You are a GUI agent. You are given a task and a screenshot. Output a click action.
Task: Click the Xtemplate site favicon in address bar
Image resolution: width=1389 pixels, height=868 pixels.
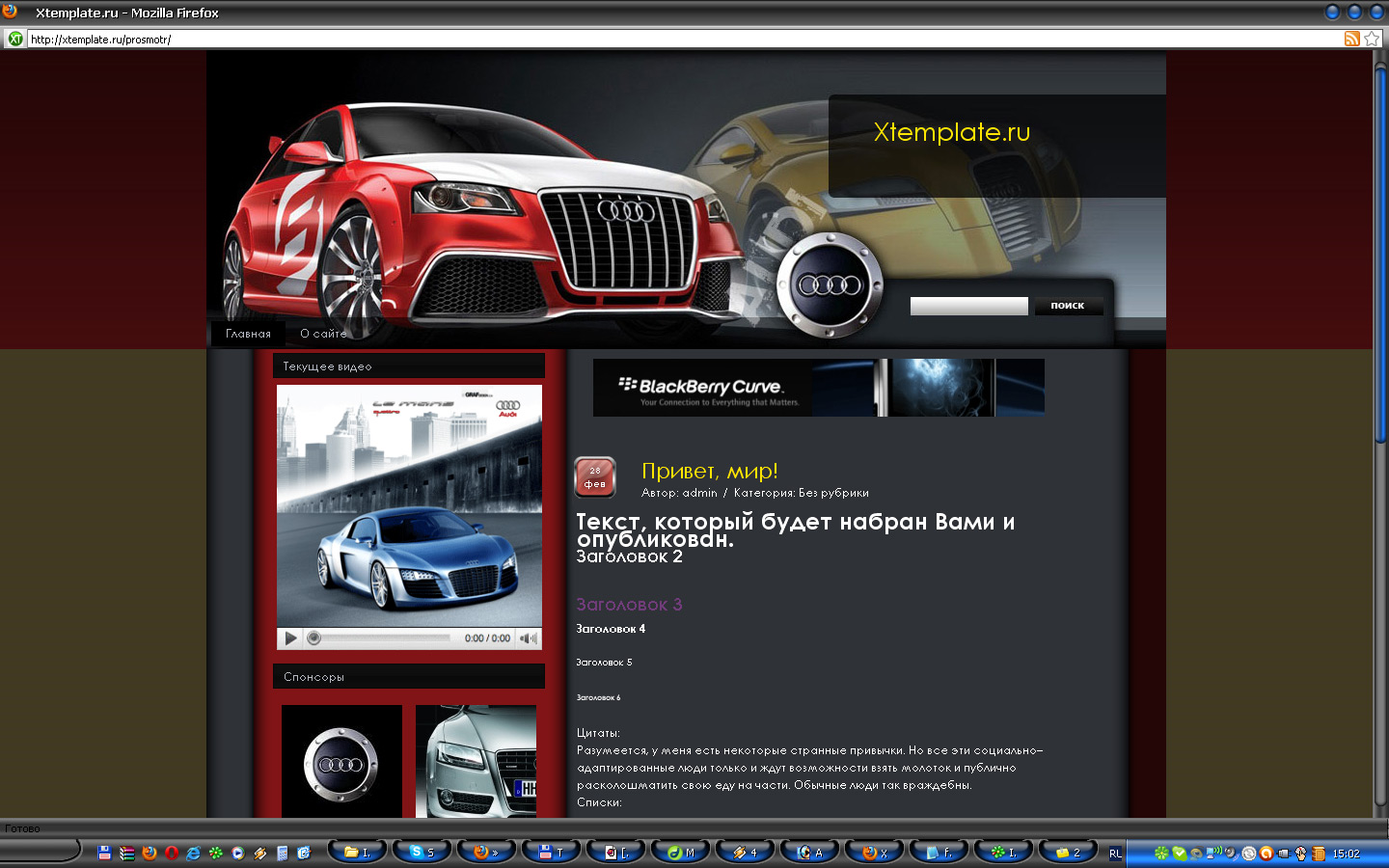(15, 39)
